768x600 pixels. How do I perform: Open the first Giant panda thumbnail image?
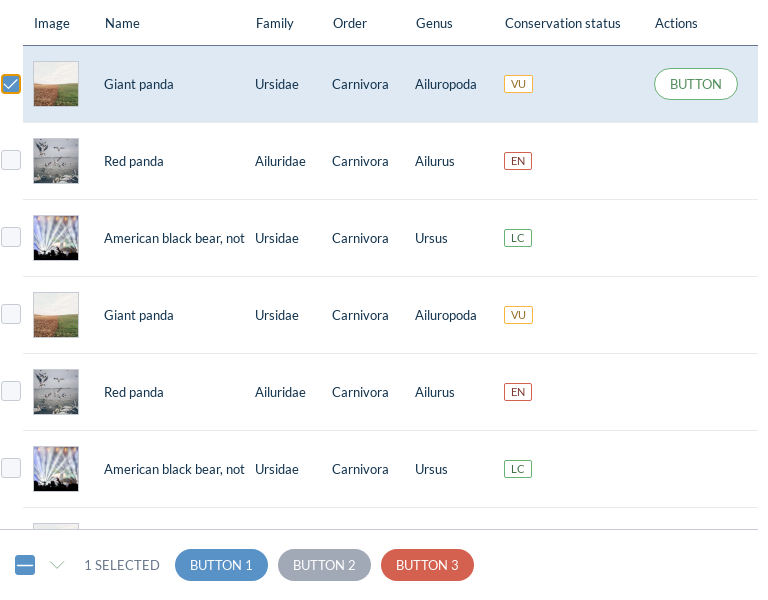(56, 84)
